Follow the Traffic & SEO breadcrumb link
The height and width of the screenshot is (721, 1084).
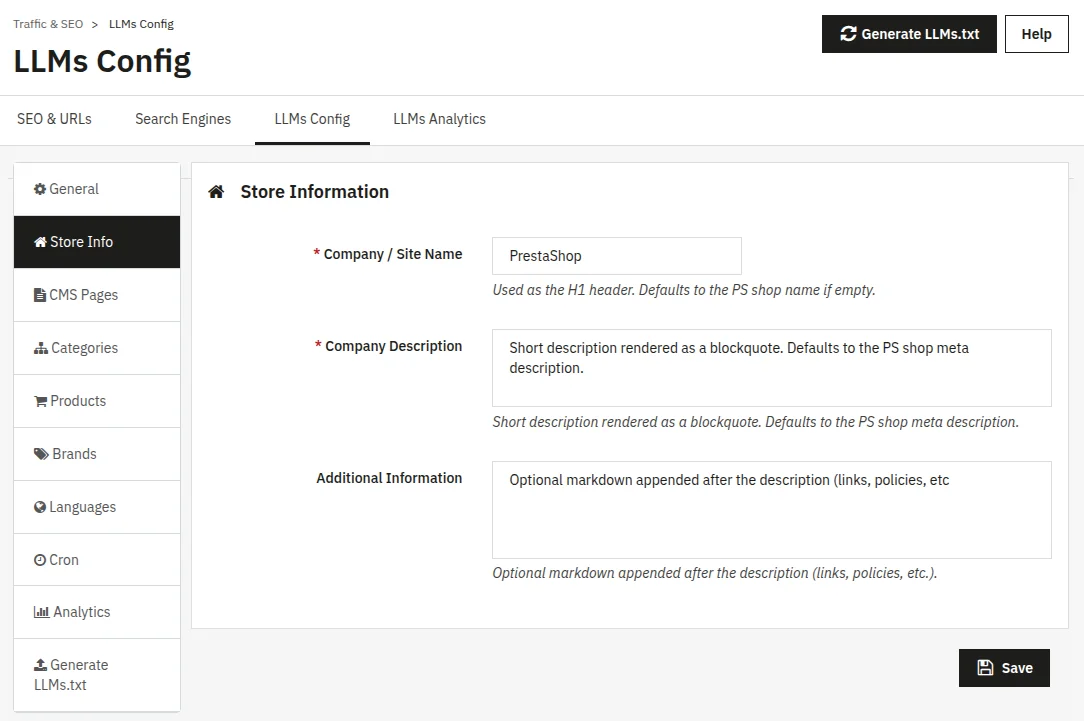pyautogui.click(x=48, y=24)
